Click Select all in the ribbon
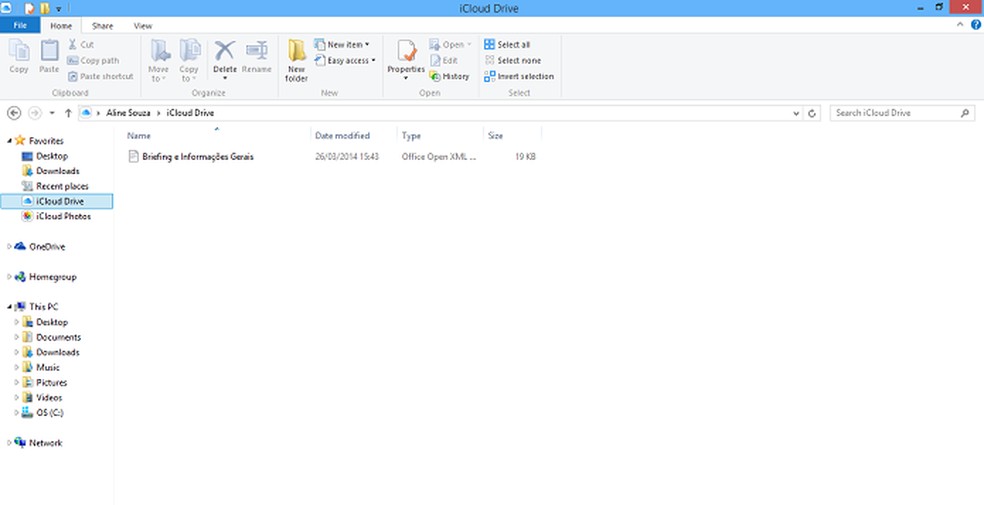 pos(507,45)
